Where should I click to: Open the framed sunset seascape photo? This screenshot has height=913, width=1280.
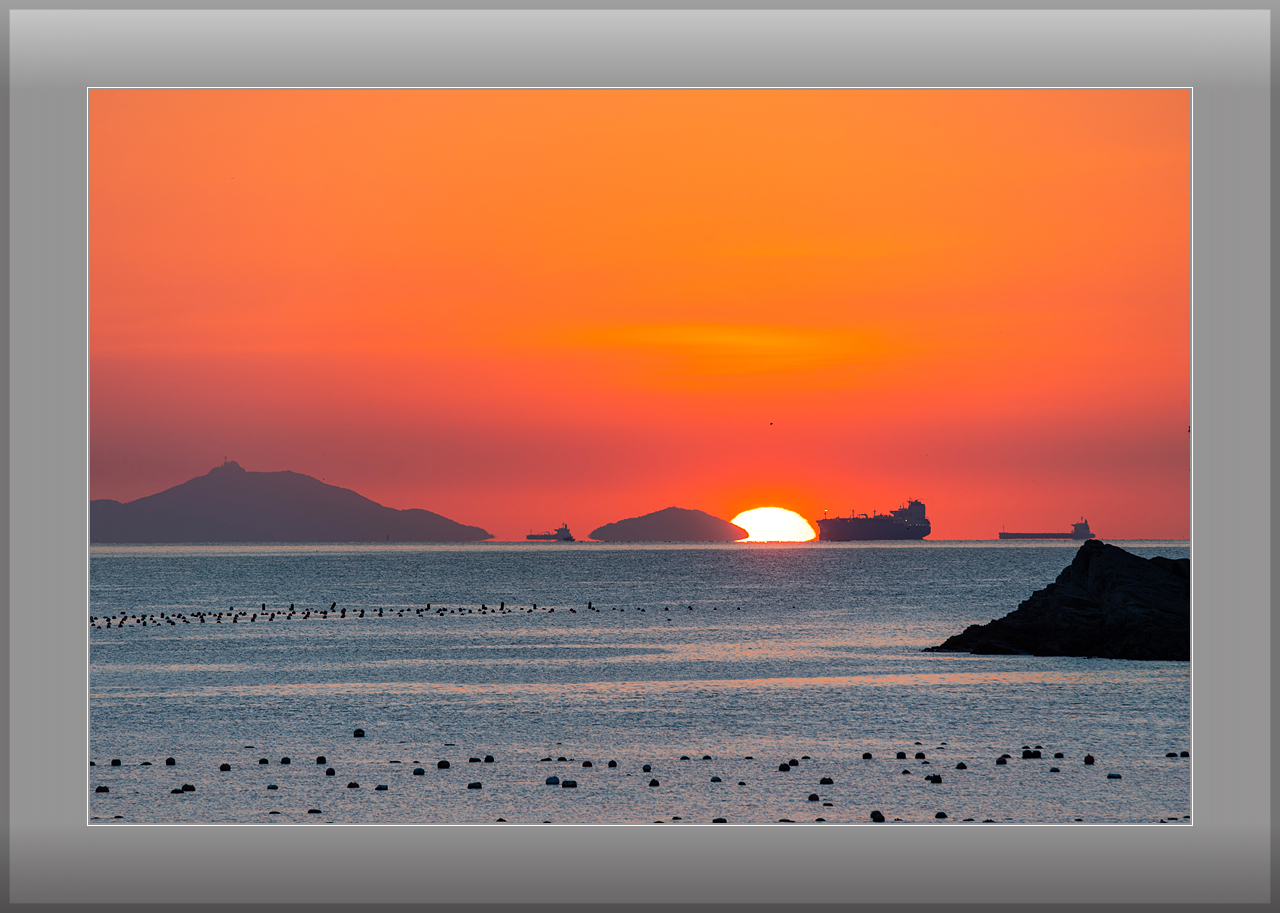(x=640, y=456)
